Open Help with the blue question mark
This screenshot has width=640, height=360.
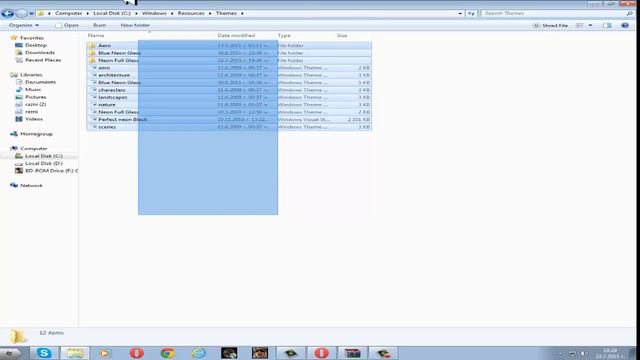625,25
